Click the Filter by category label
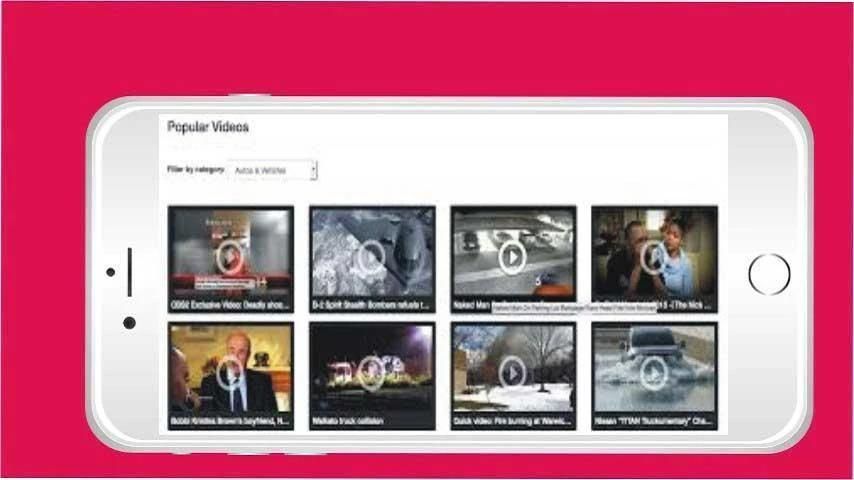This screenshot has width=854, height=480. [x=195, y=170]
